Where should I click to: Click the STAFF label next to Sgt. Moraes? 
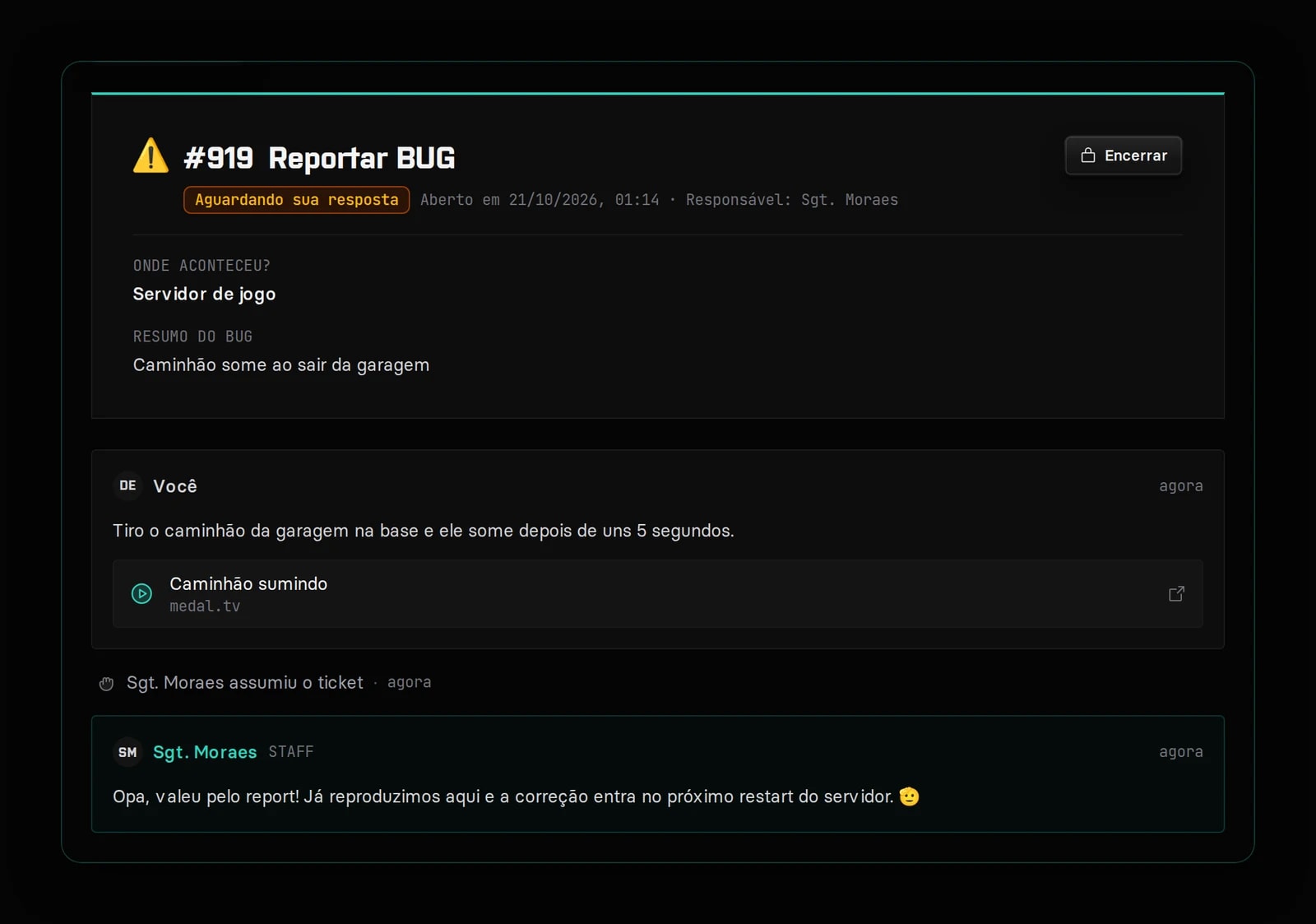[x=291, y=752]
